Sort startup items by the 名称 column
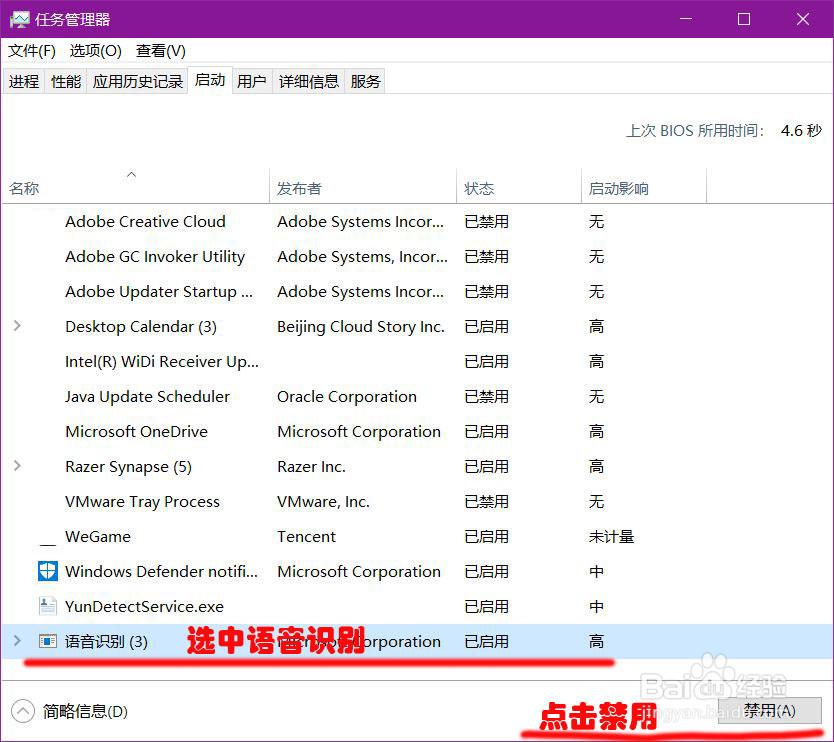 click(x=23, y=187)
